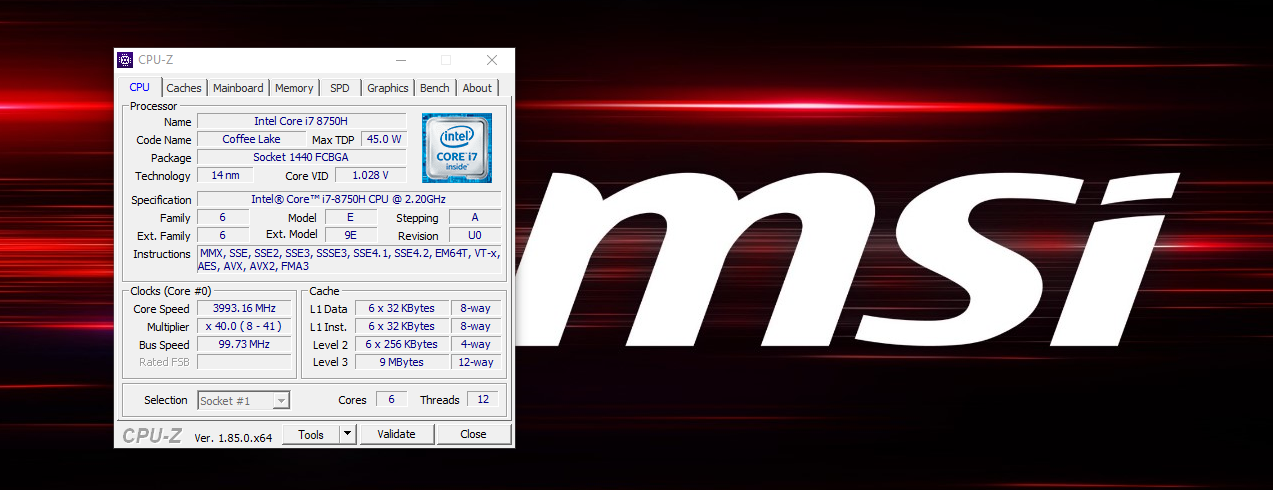The height and width of the screenshot is (490, 1273).
Task: Click the CPU-Z title bar app icon
Action: tap(125, 60)
